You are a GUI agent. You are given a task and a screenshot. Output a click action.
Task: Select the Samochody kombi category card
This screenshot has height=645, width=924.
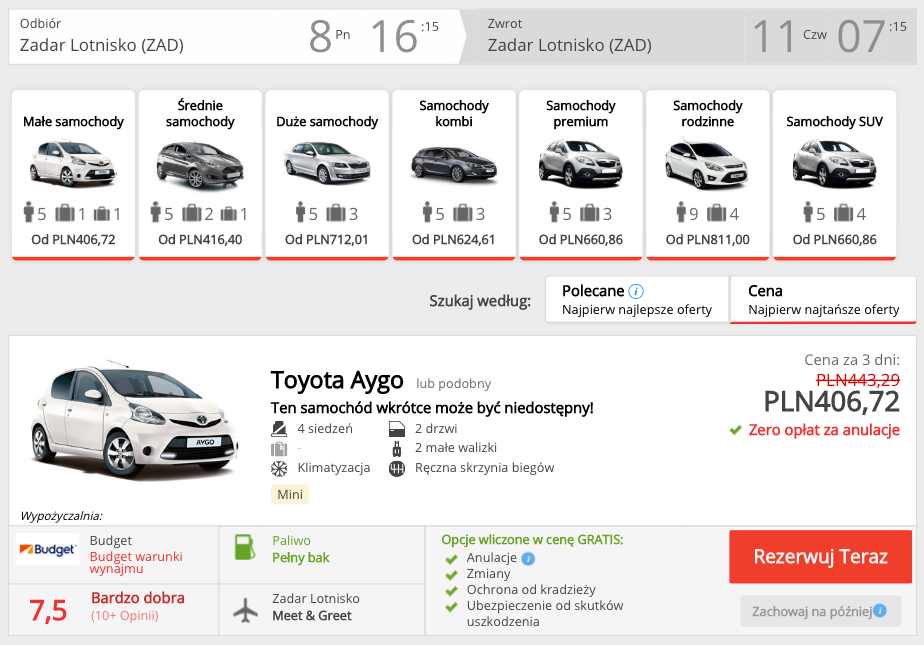pos(454,174)
